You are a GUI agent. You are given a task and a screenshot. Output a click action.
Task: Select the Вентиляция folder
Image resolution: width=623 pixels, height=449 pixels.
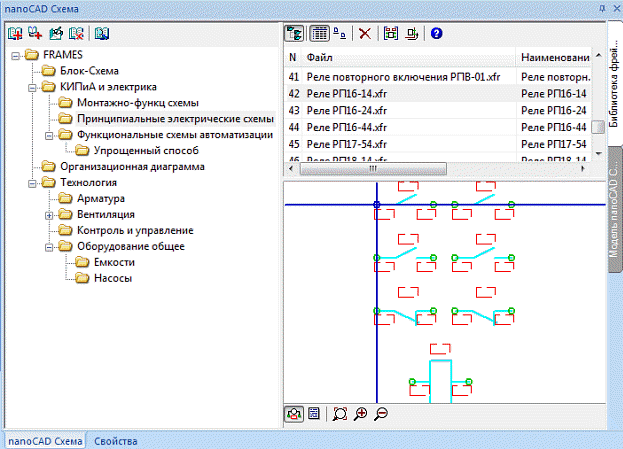point(106,214)
